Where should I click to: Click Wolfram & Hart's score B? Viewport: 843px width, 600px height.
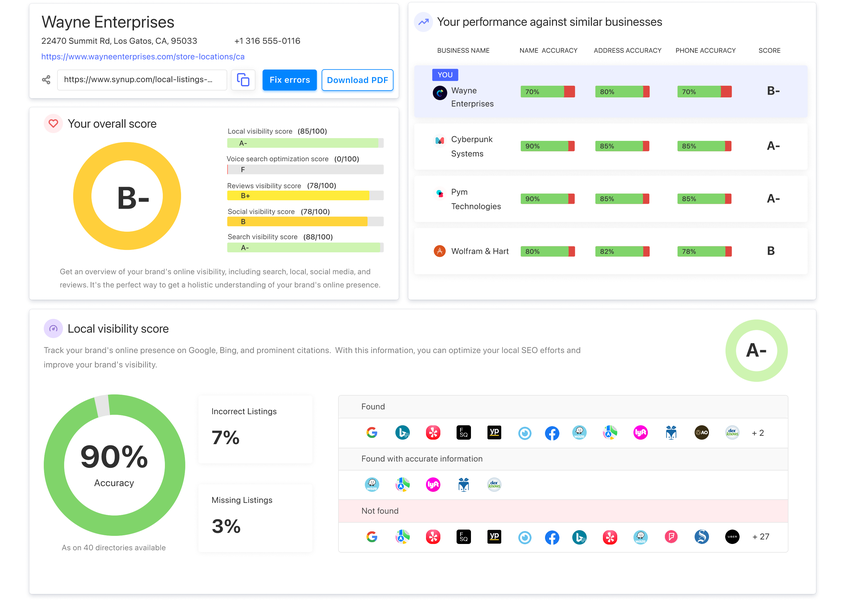771,251
